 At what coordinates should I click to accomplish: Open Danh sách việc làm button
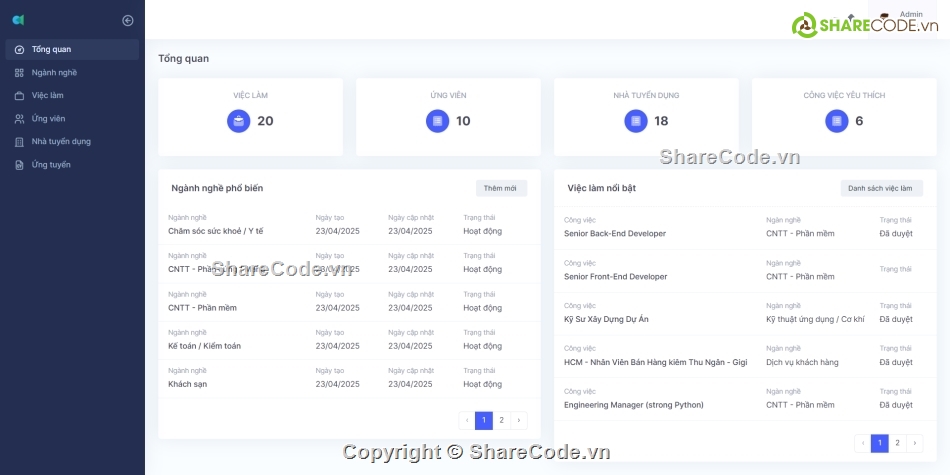pyautogui.click(x=882, y=188)
